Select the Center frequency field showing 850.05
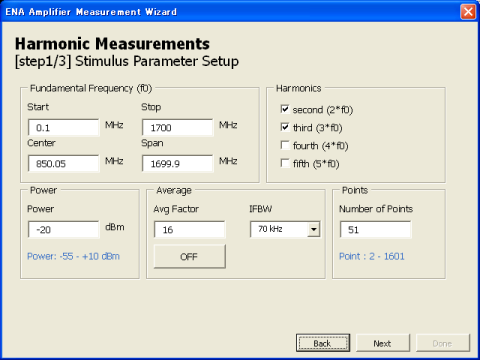480x360 pixels. coord(63,164)
